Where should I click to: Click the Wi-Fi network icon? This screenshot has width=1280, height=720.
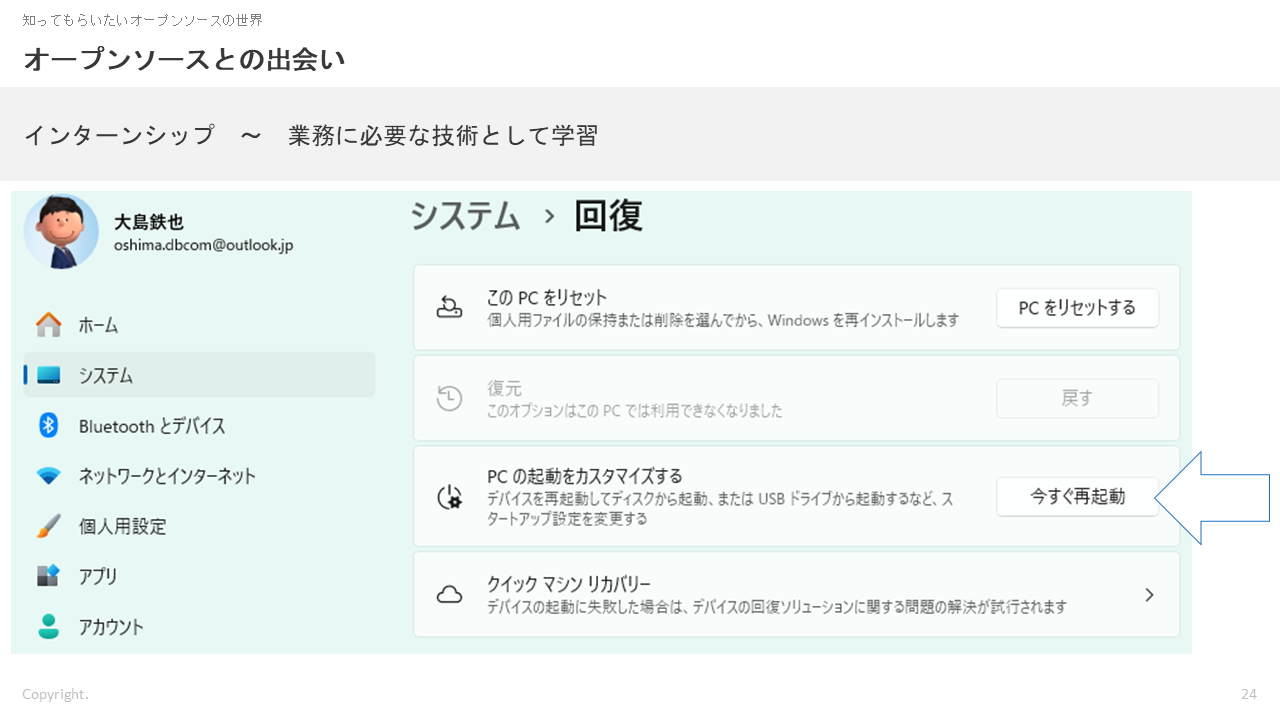[48, 476]
